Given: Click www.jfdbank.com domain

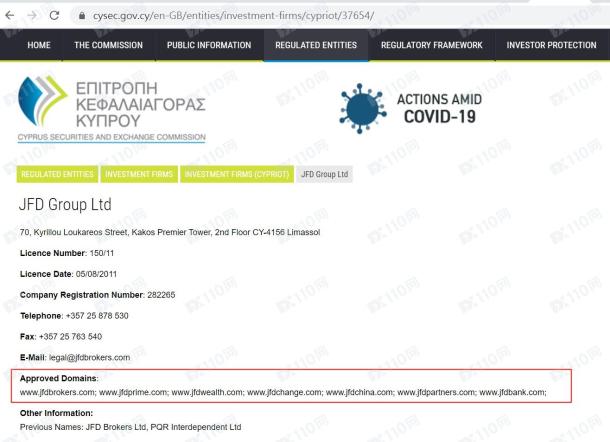Looking at the screenshot, I should coord(512,392).
